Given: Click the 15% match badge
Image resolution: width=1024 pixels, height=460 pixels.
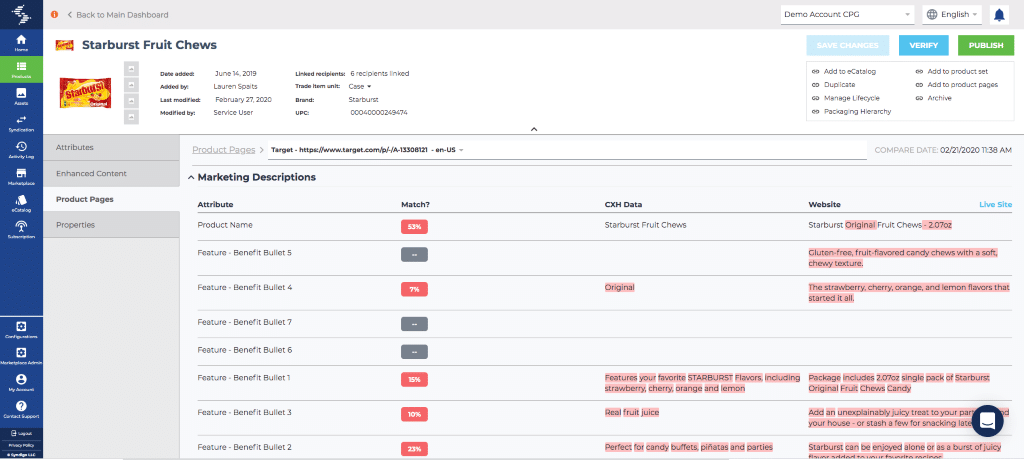Looking at the screenshot, I should (x=414, y=379).
